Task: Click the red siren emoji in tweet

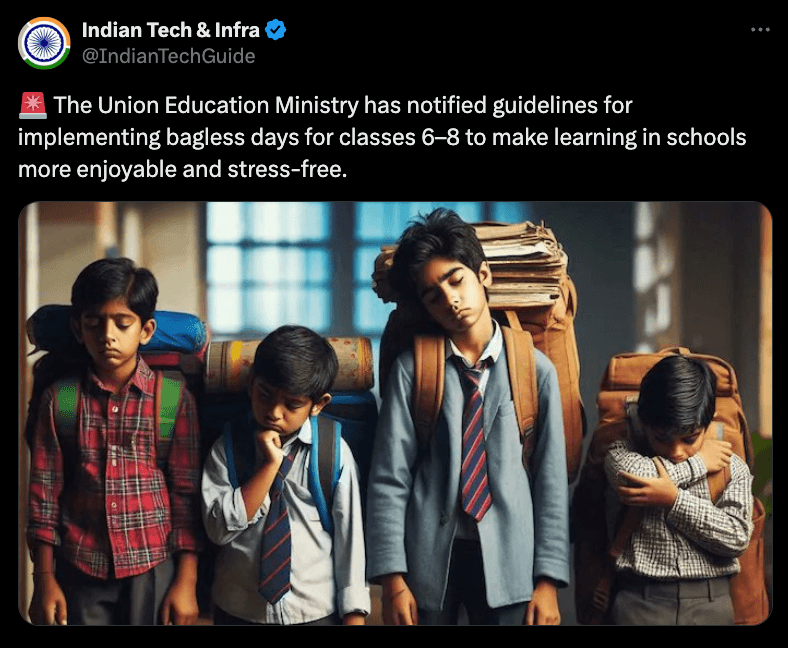Action: pos(33,106)
